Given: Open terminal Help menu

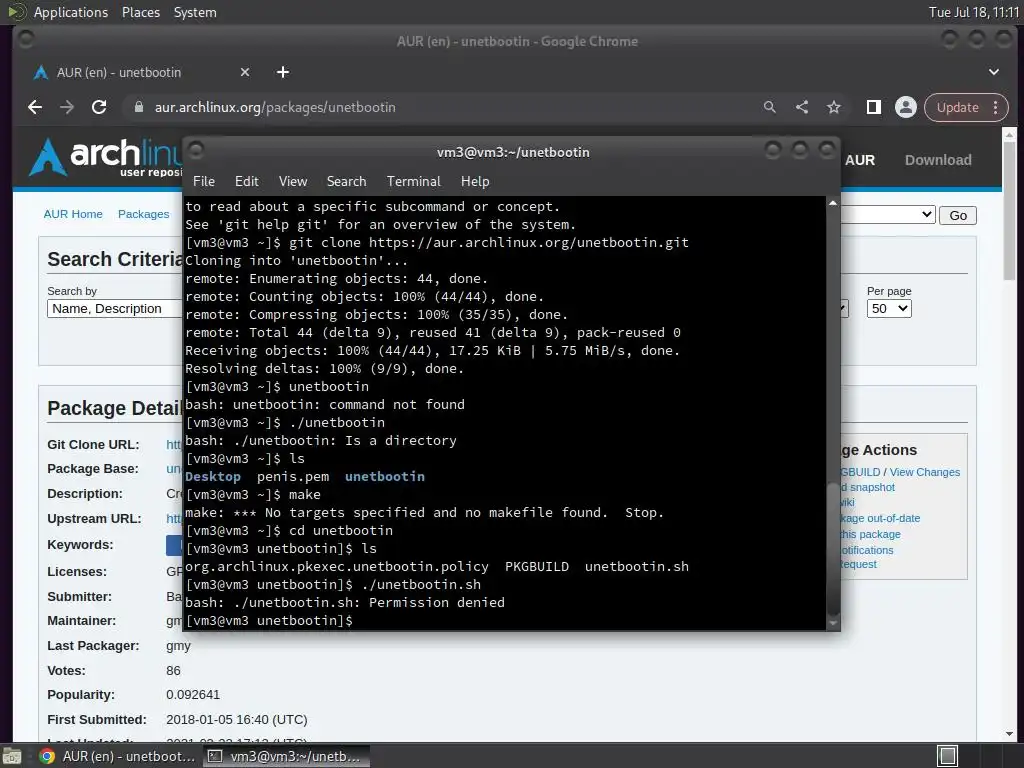Looking at the screenshot, I should coord(475,182).
